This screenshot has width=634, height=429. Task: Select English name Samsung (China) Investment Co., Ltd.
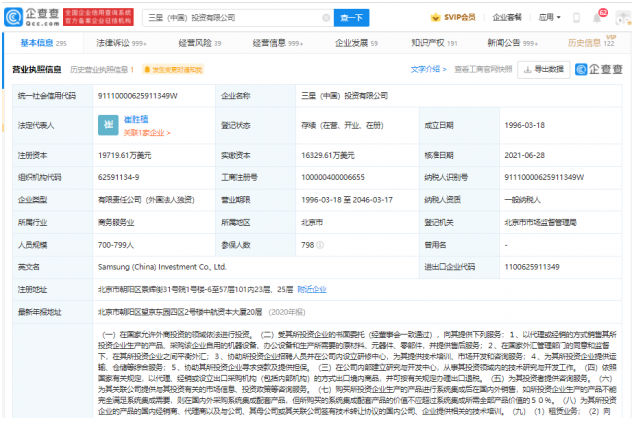(162, 267)
